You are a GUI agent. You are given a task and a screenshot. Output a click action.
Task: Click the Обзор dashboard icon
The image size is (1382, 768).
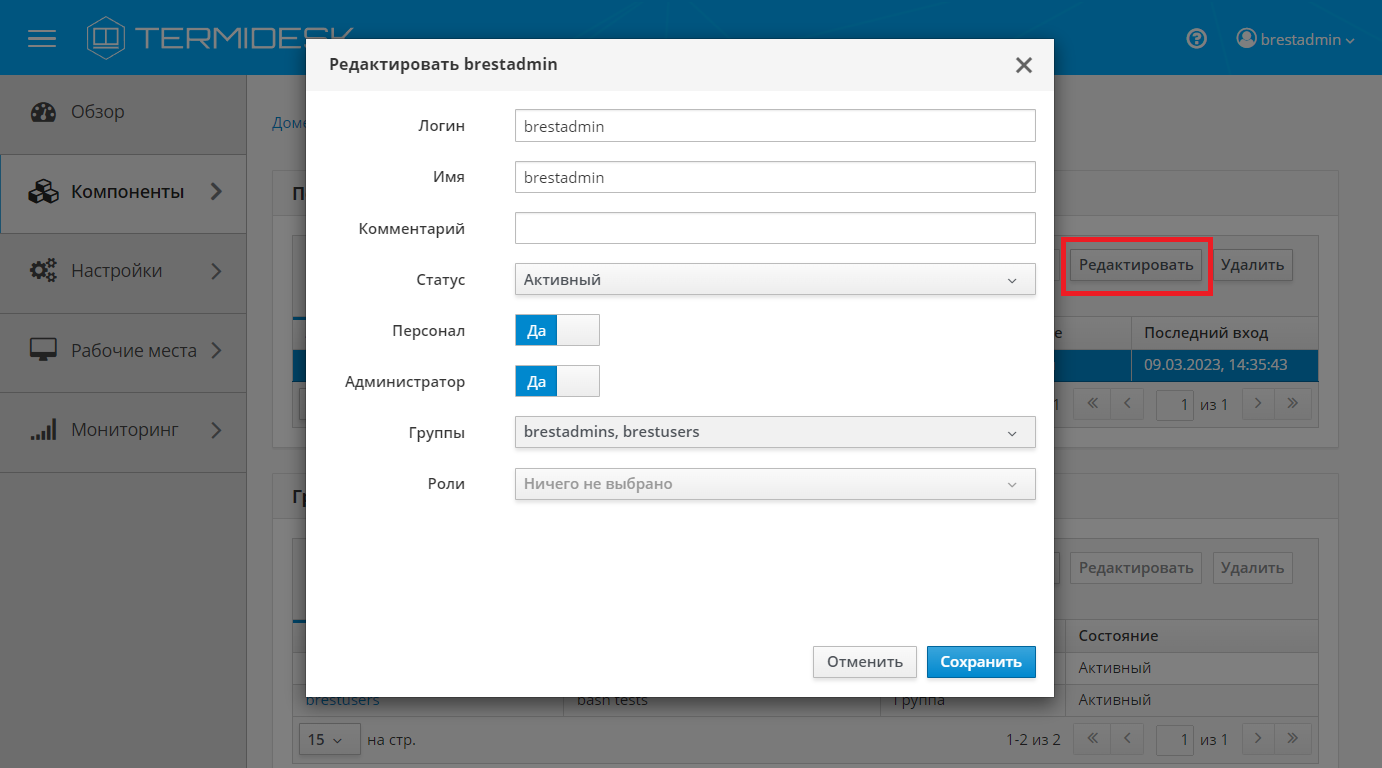point(43,112)
